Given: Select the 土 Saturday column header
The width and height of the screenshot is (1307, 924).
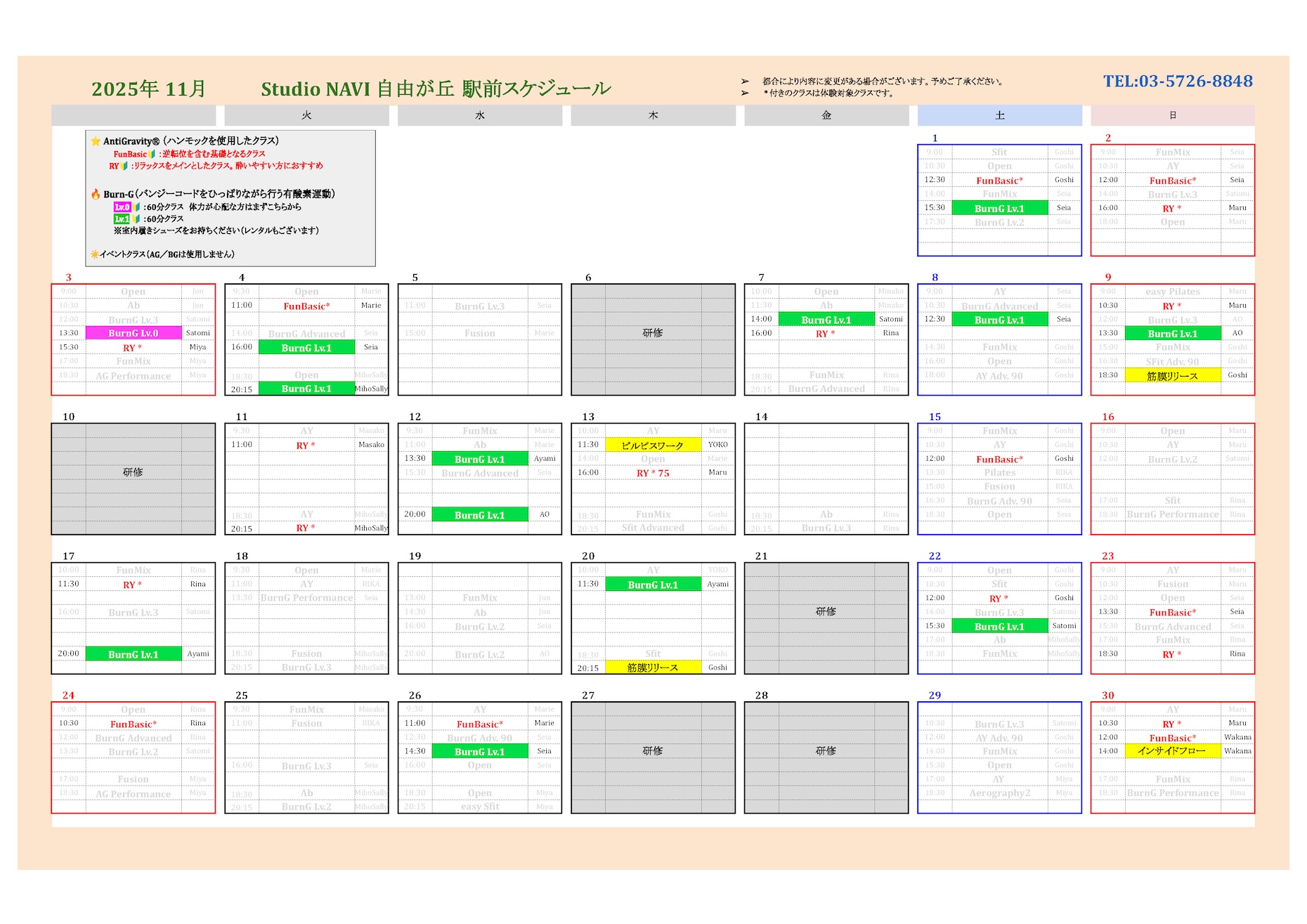Looking at the screenshot, I should pos(999,115).
